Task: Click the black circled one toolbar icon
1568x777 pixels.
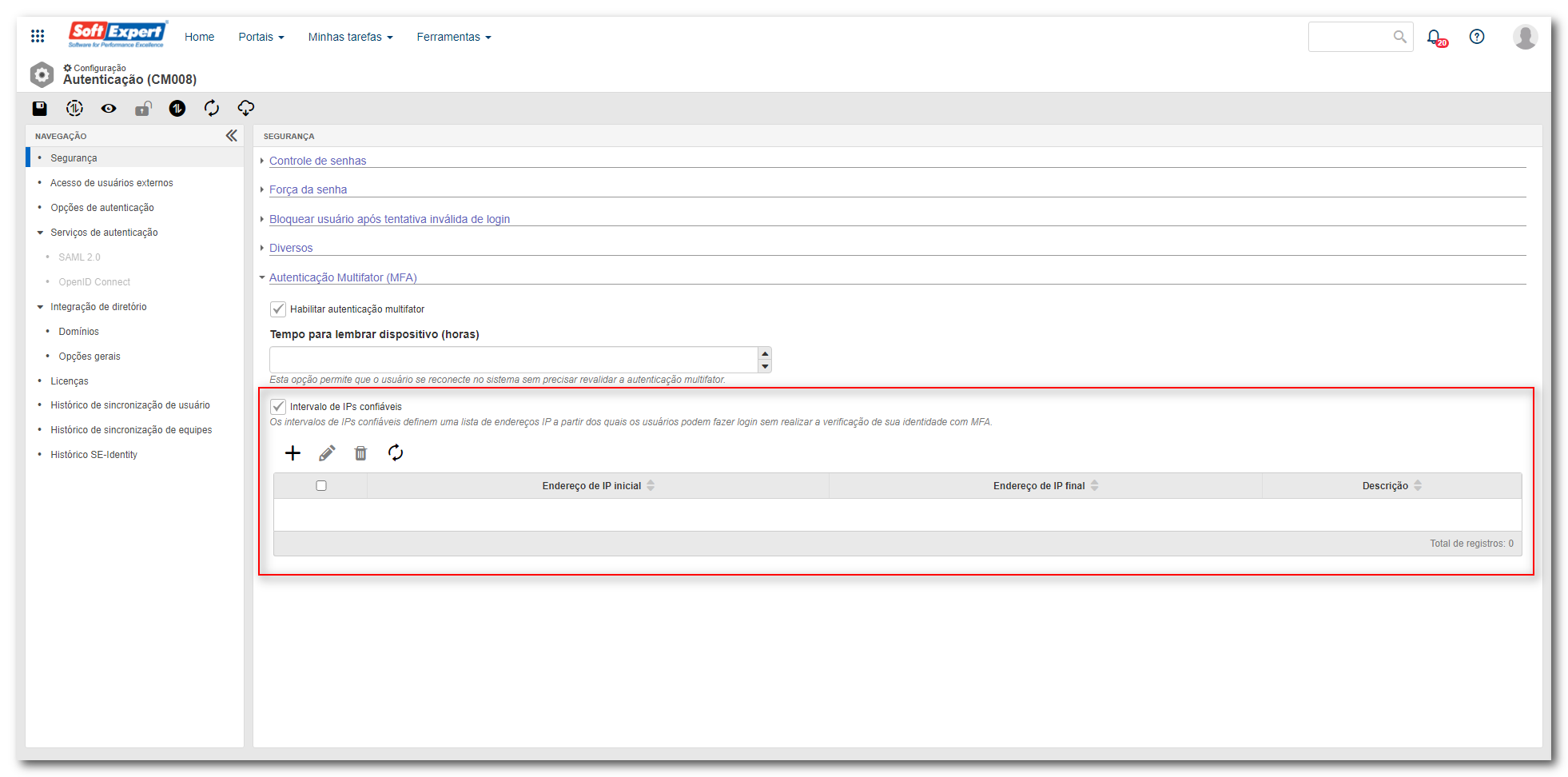Action: 177,108
